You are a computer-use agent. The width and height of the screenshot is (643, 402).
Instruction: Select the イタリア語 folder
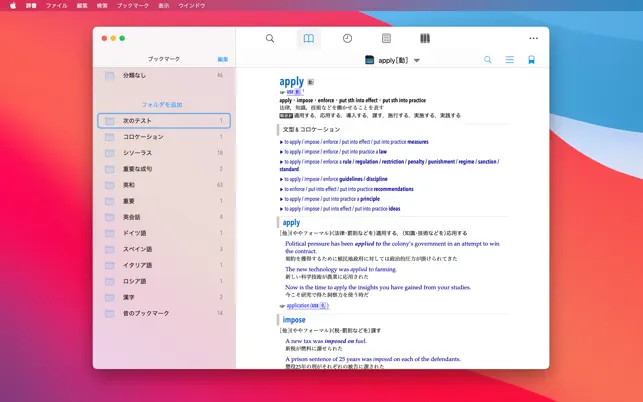(164, 265)
